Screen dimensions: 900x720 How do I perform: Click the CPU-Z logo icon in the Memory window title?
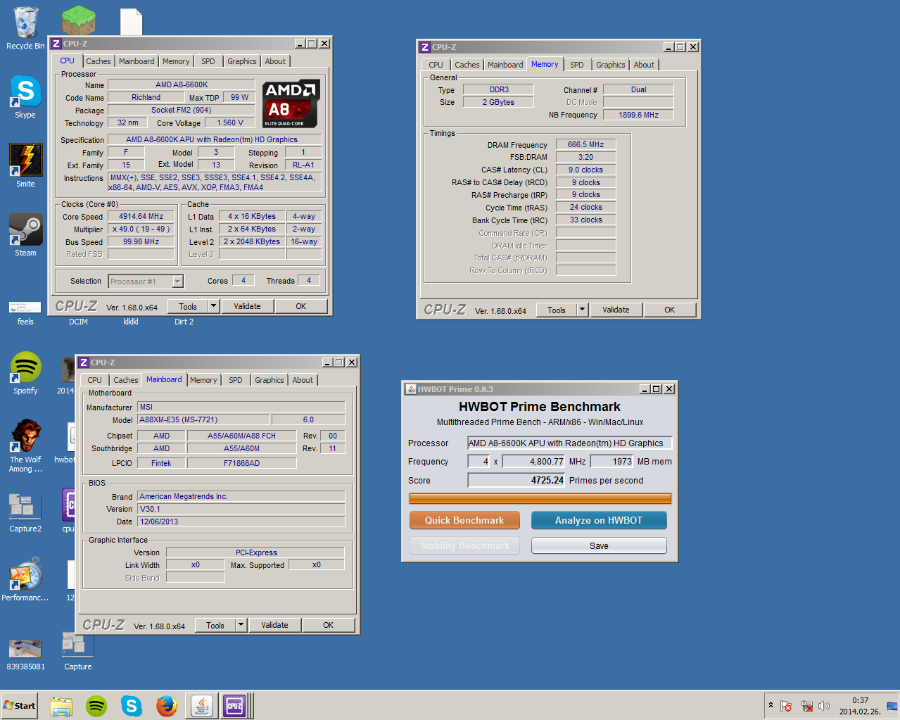pos(425,47)
